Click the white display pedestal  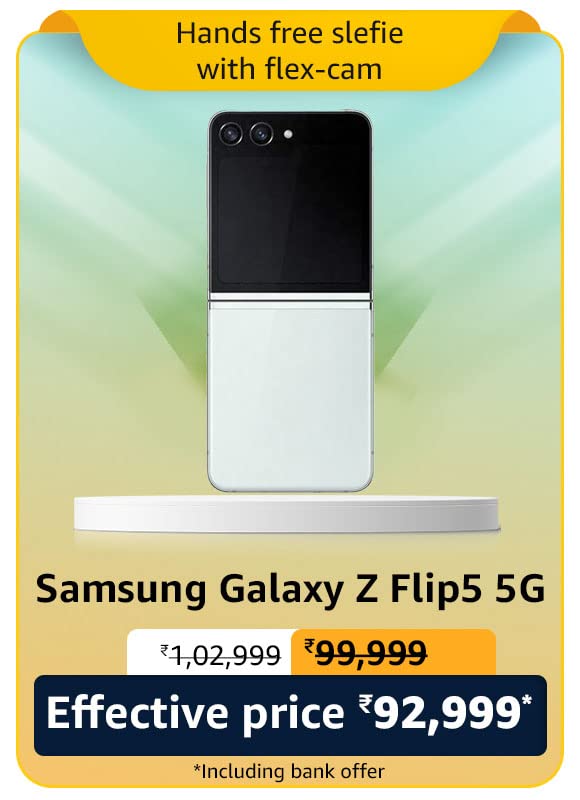286,513
